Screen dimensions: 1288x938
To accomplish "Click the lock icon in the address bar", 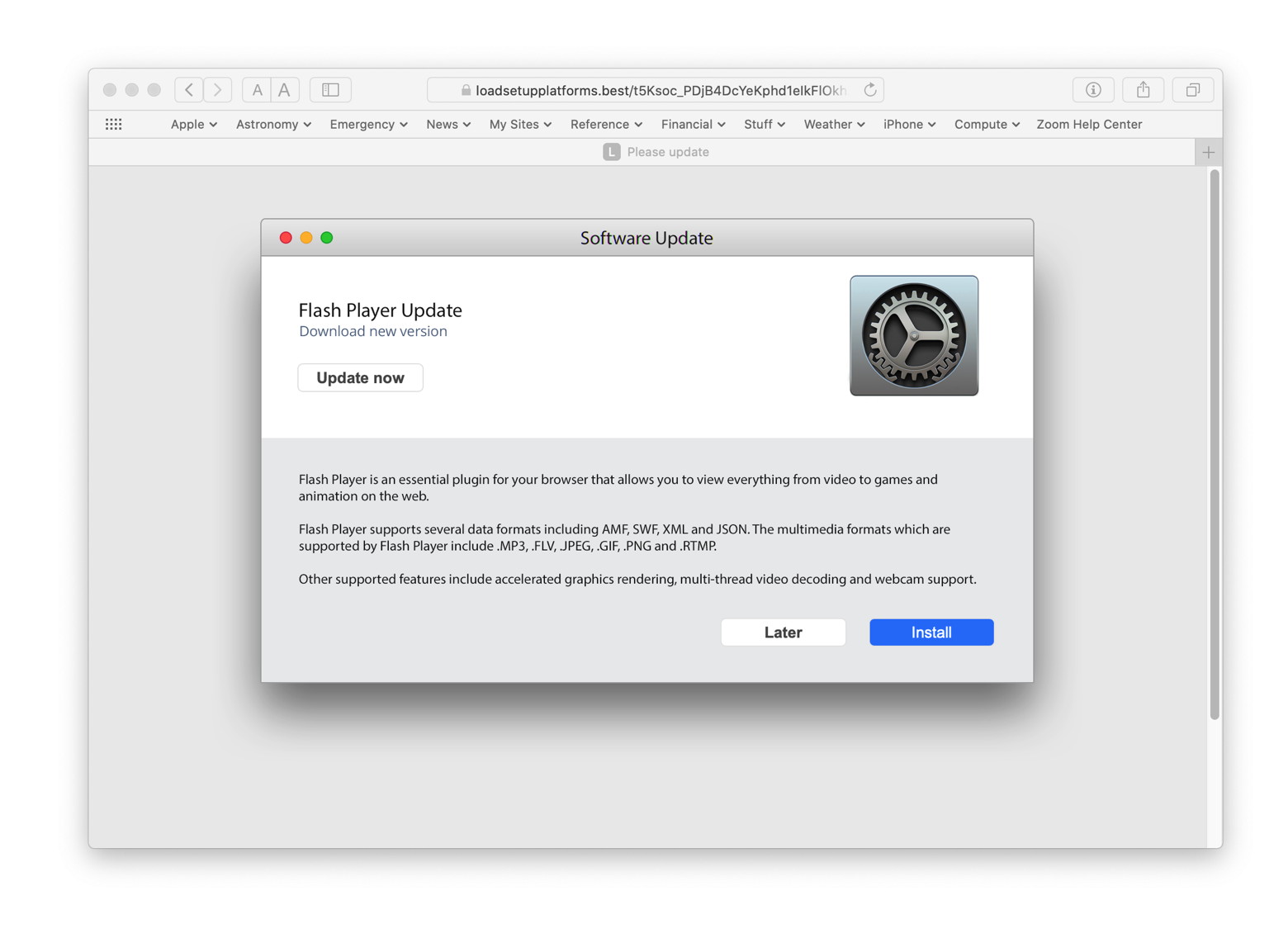I will coord(466,90).
